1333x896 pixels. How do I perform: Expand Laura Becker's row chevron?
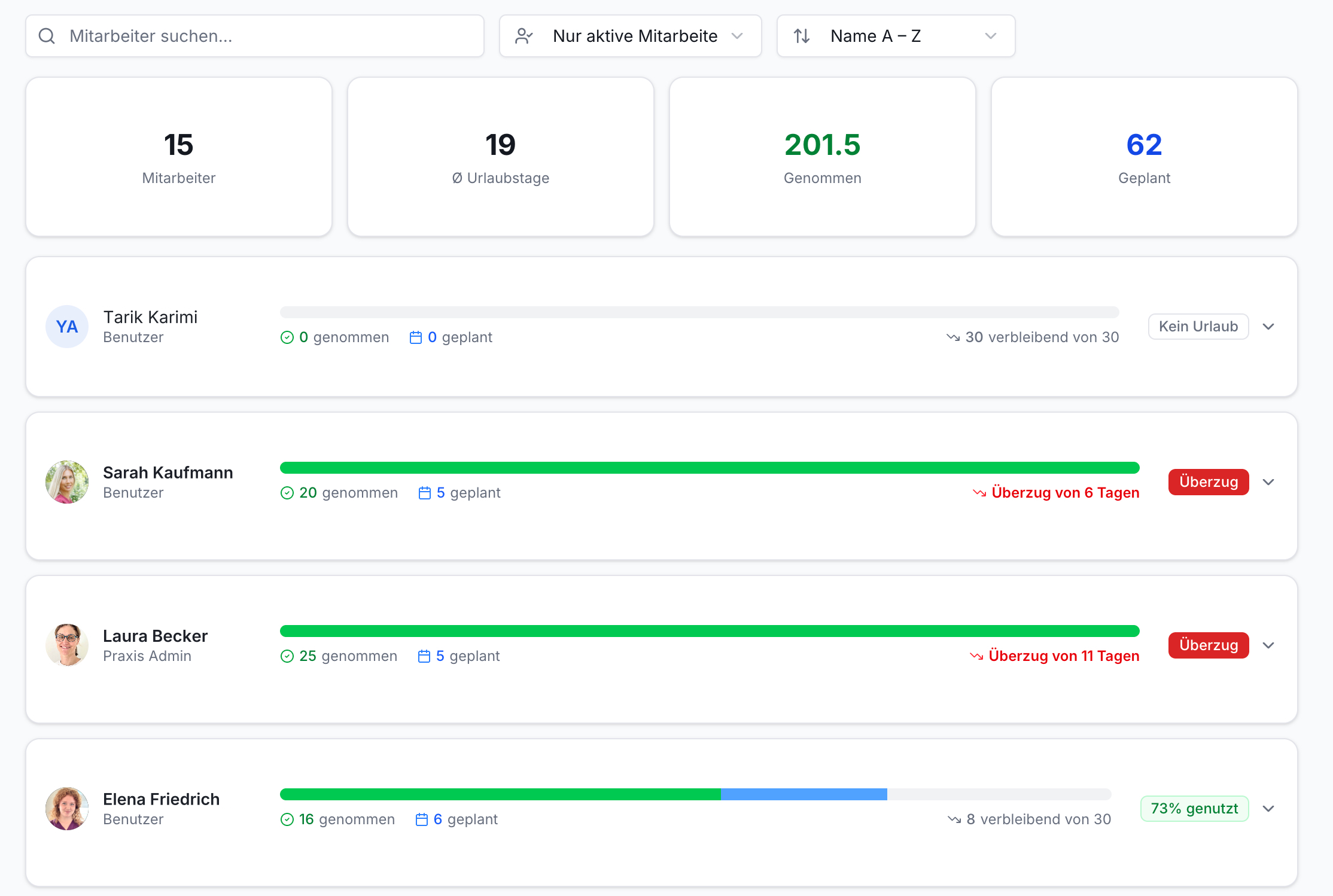tap(1268, 645)
